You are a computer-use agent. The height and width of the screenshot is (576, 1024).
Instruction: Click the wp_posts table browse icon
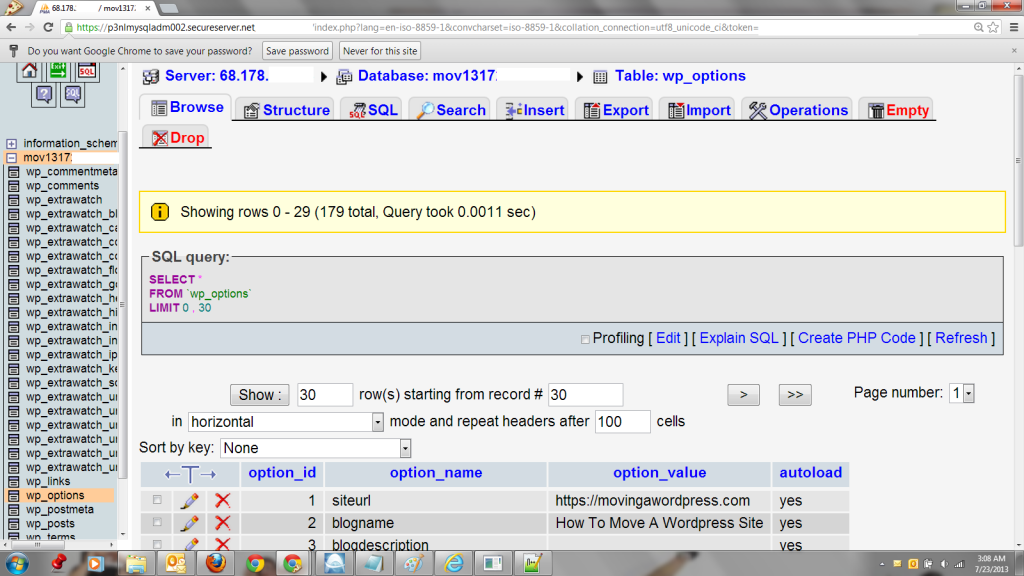click(x=14, y=524)
